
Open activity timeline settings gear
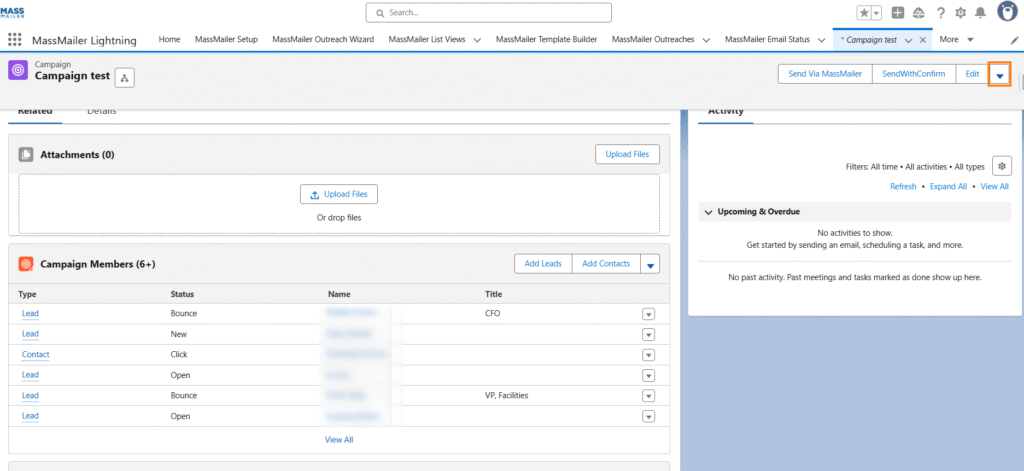coord(1004,166)
